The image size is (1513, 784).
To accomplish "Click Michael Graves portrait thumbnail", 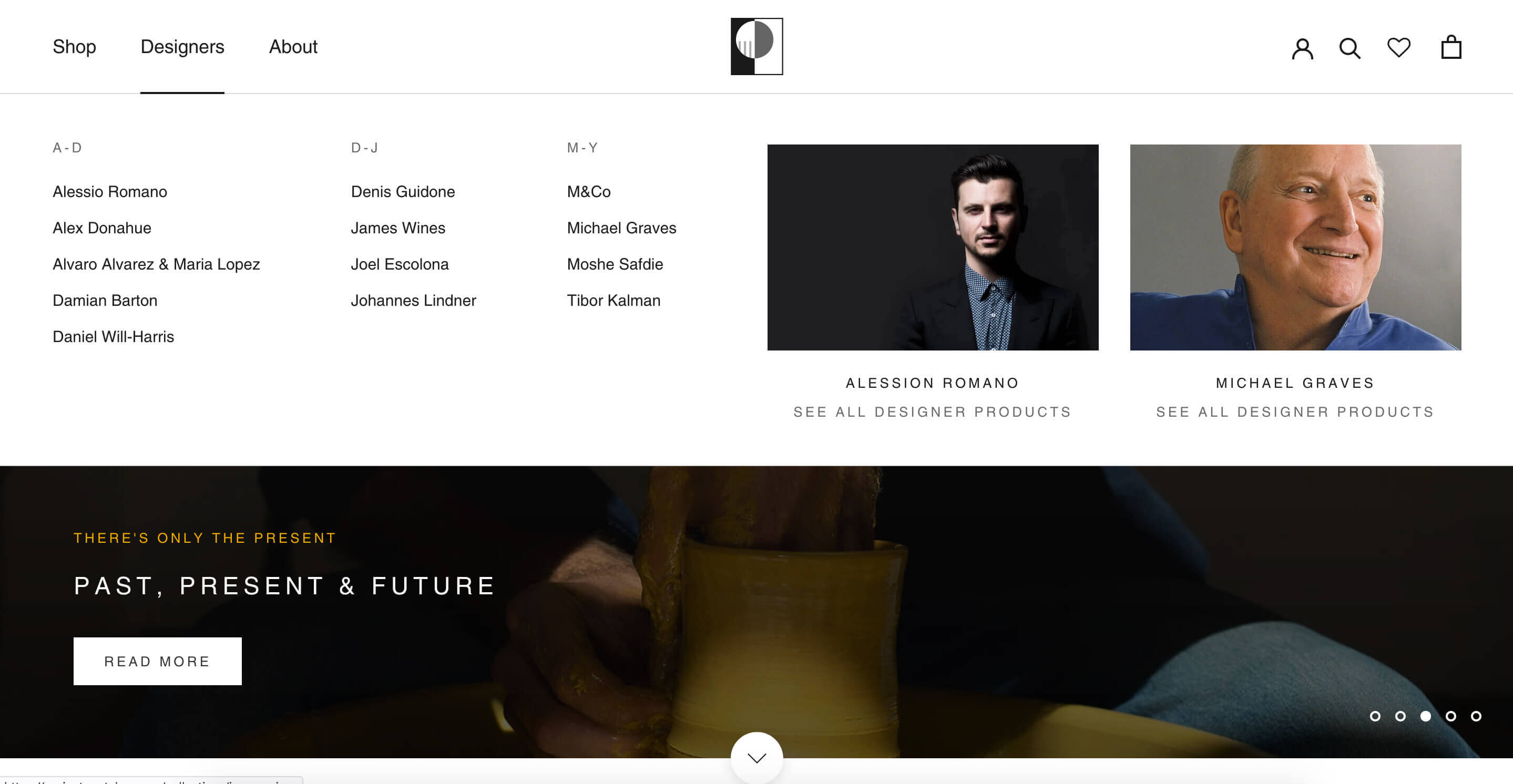I will [1295, 247].
